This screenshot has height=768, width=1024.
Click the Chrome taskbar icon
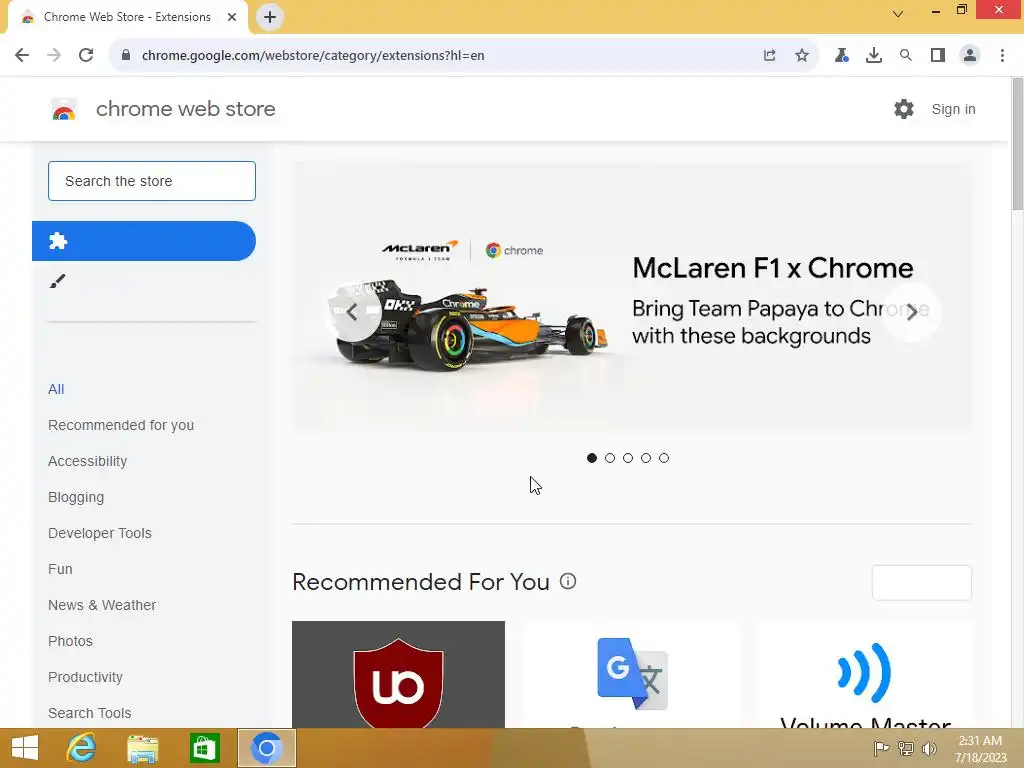pyautogui.click(x=266, y=748)
